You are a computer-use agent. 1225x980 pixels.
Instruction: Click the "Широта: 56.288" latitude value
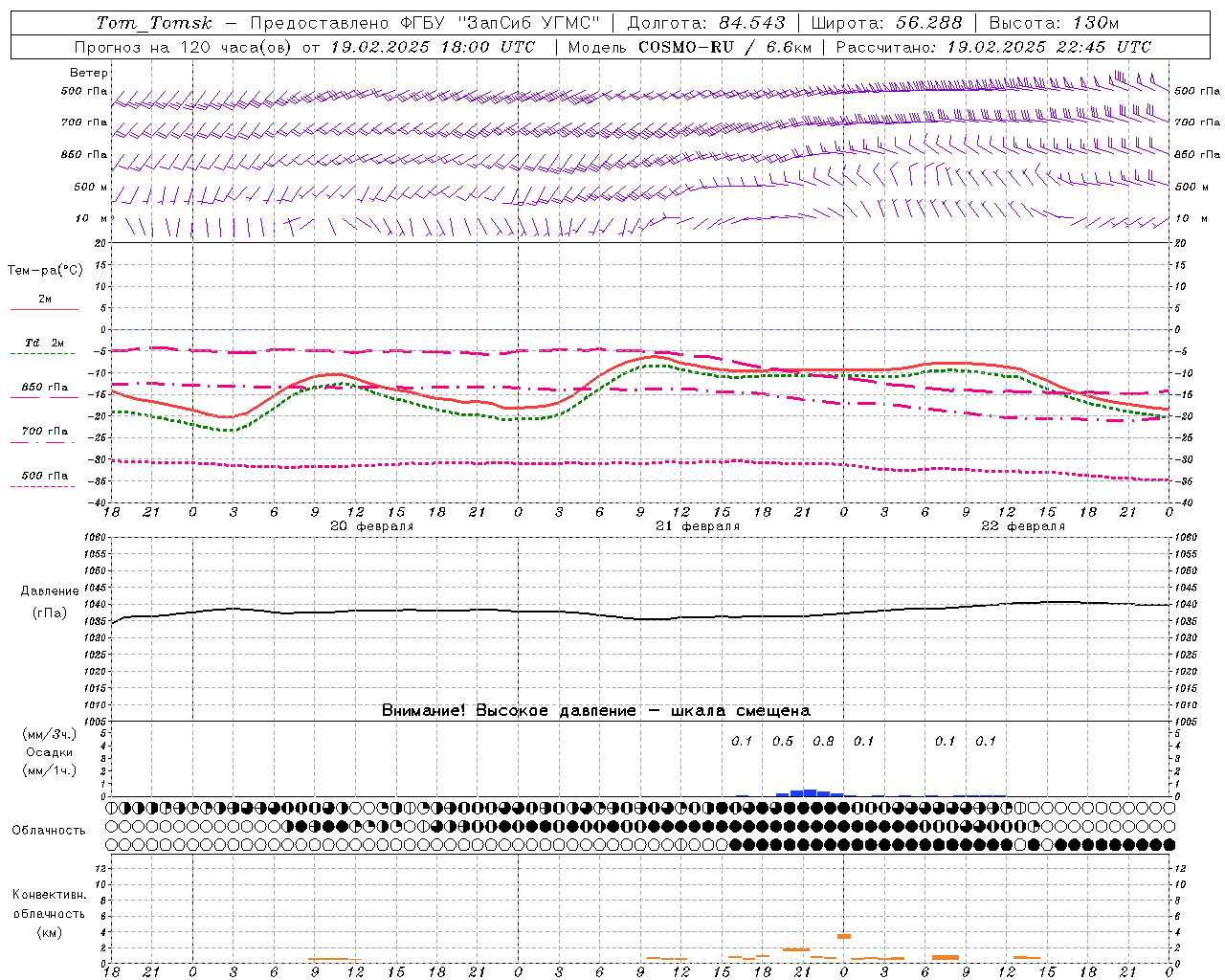pos(886,23)
